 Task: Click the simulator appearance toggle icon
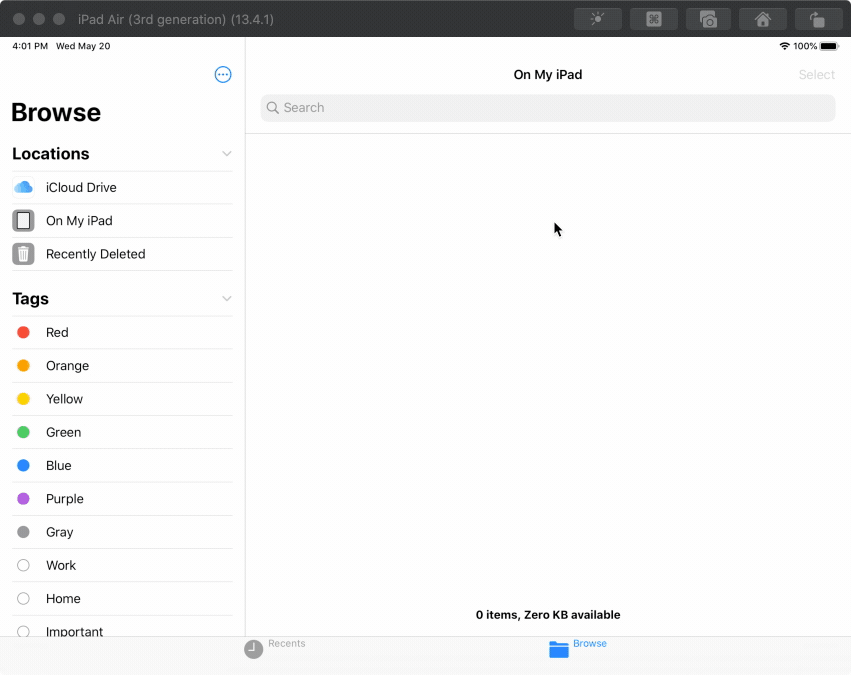598,19
